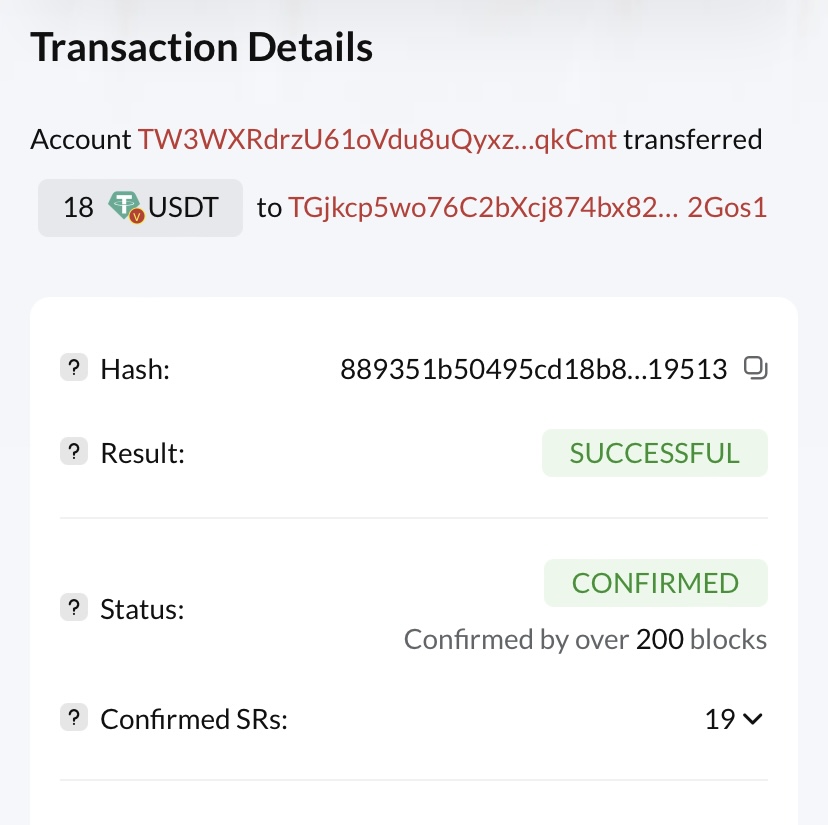The width and height of the screenshot is (828, 825).
Task: Click the help icon beside Status
Action: click(73, 608)
